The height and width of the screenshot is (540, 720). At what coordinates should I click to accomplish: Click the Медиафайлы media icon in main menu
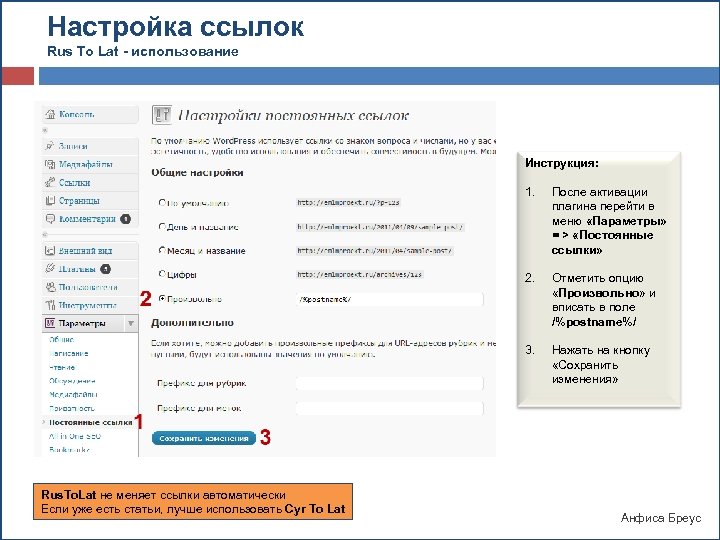(50, 164)
